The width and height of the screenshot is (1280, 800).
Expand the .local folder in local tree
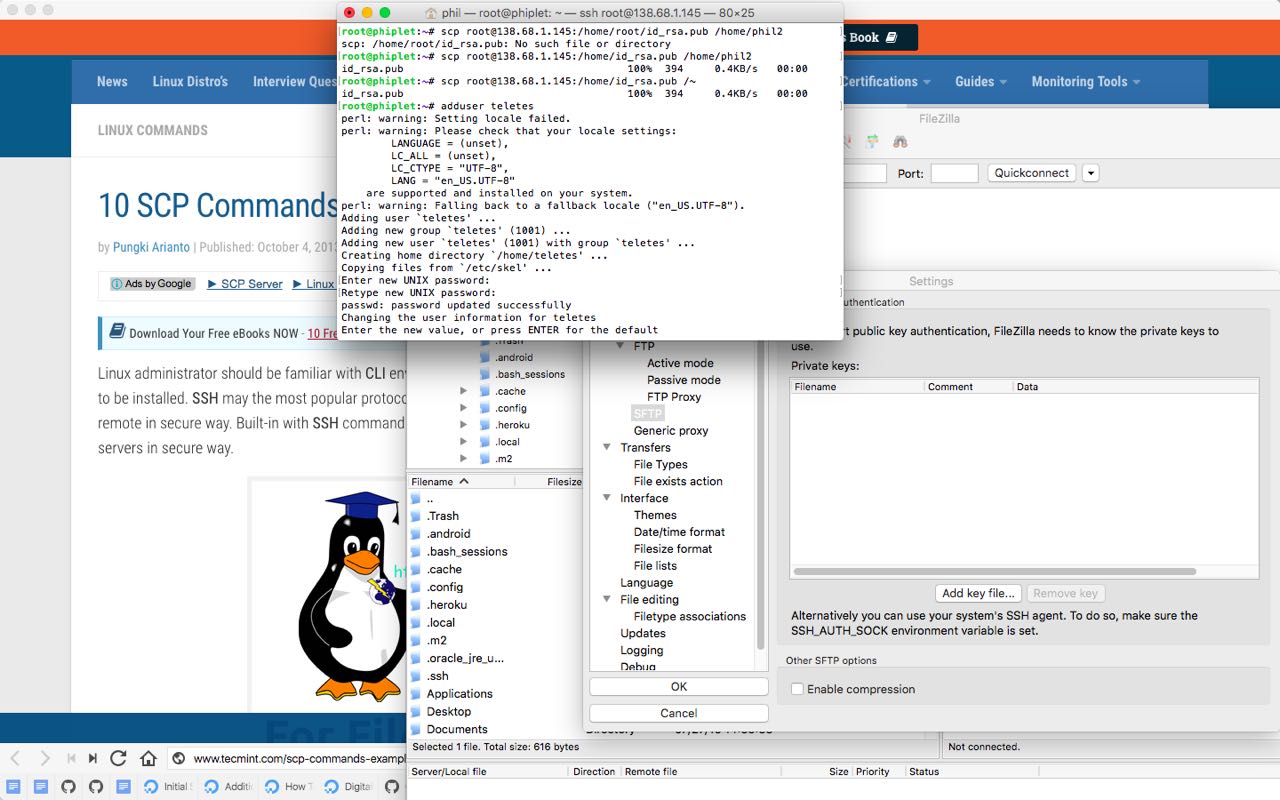pyautogui.click(x=463, y=442)
